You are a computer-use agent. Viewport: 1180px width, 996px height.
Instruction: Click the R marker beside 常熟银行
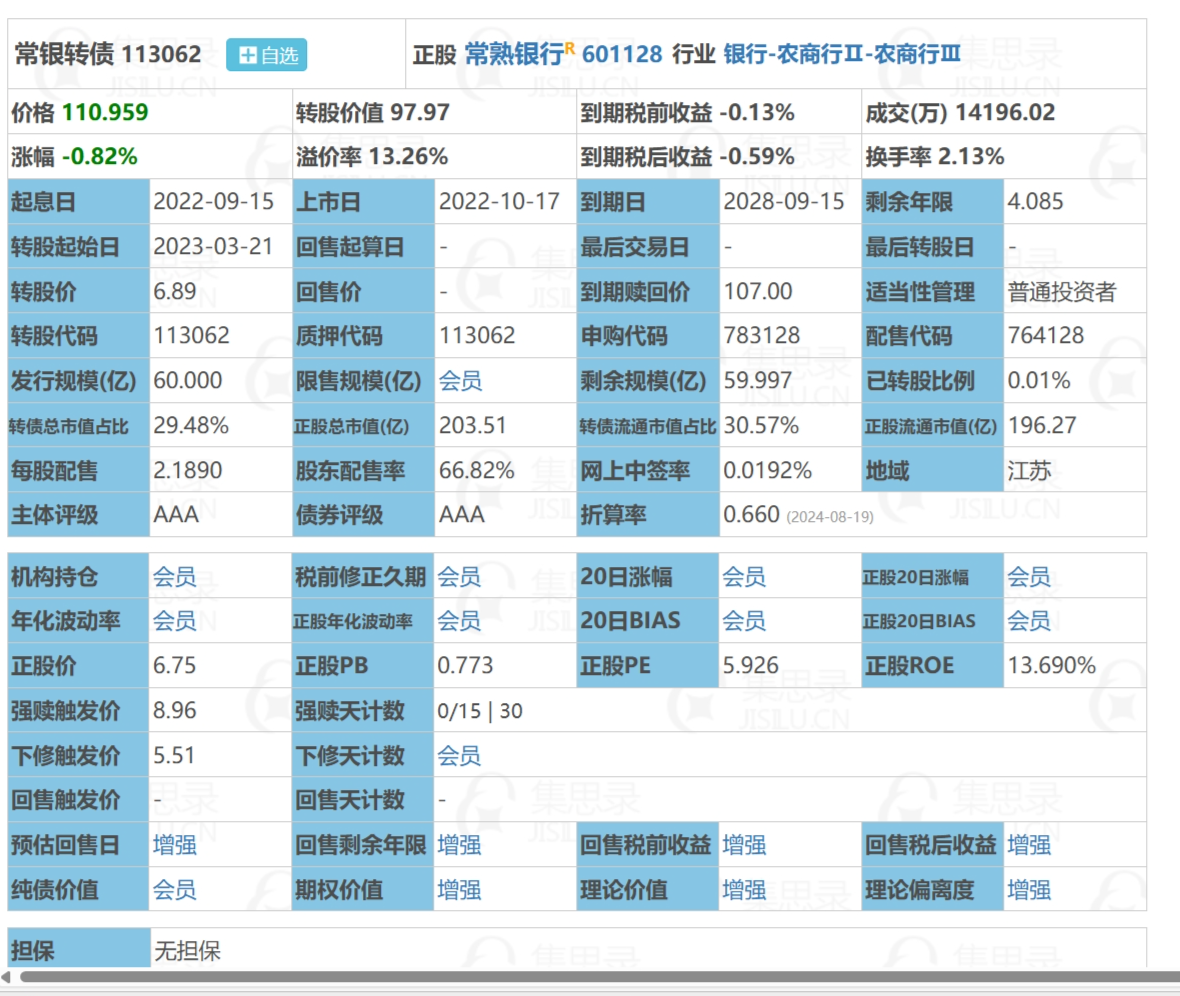coord(570,47)
